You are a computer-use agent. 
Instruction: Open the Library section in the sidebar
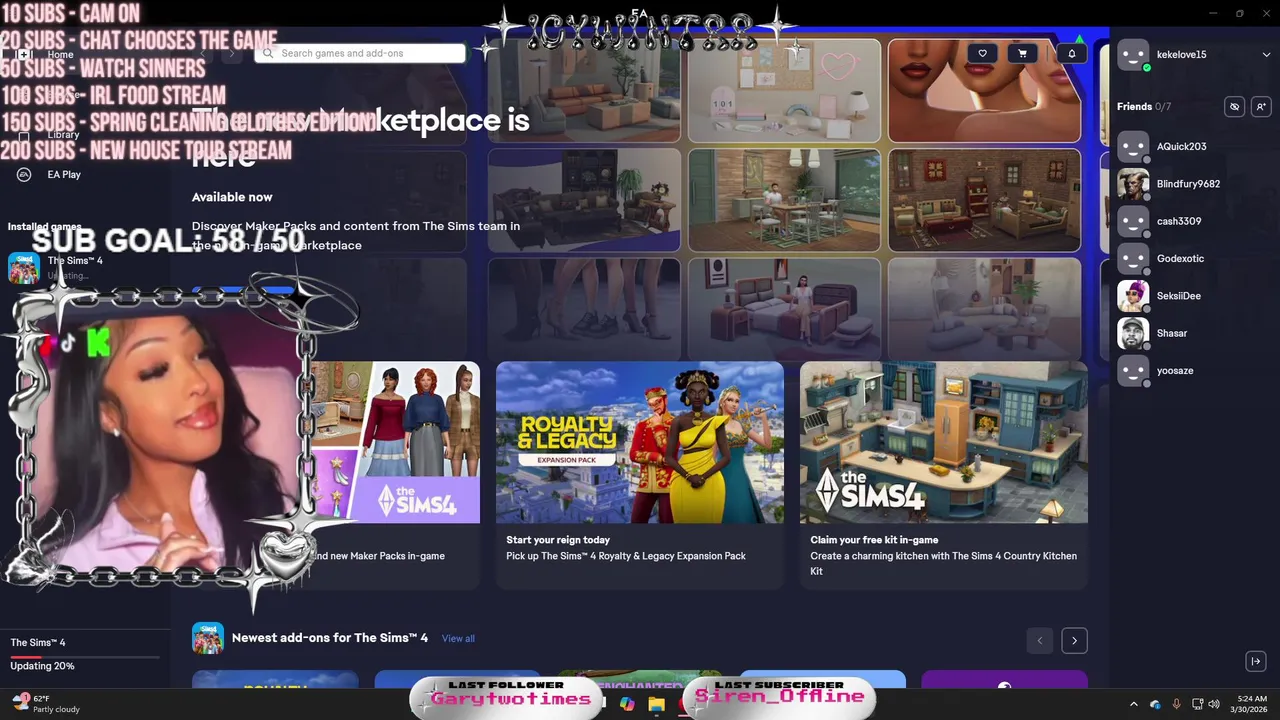pos(63,134)
